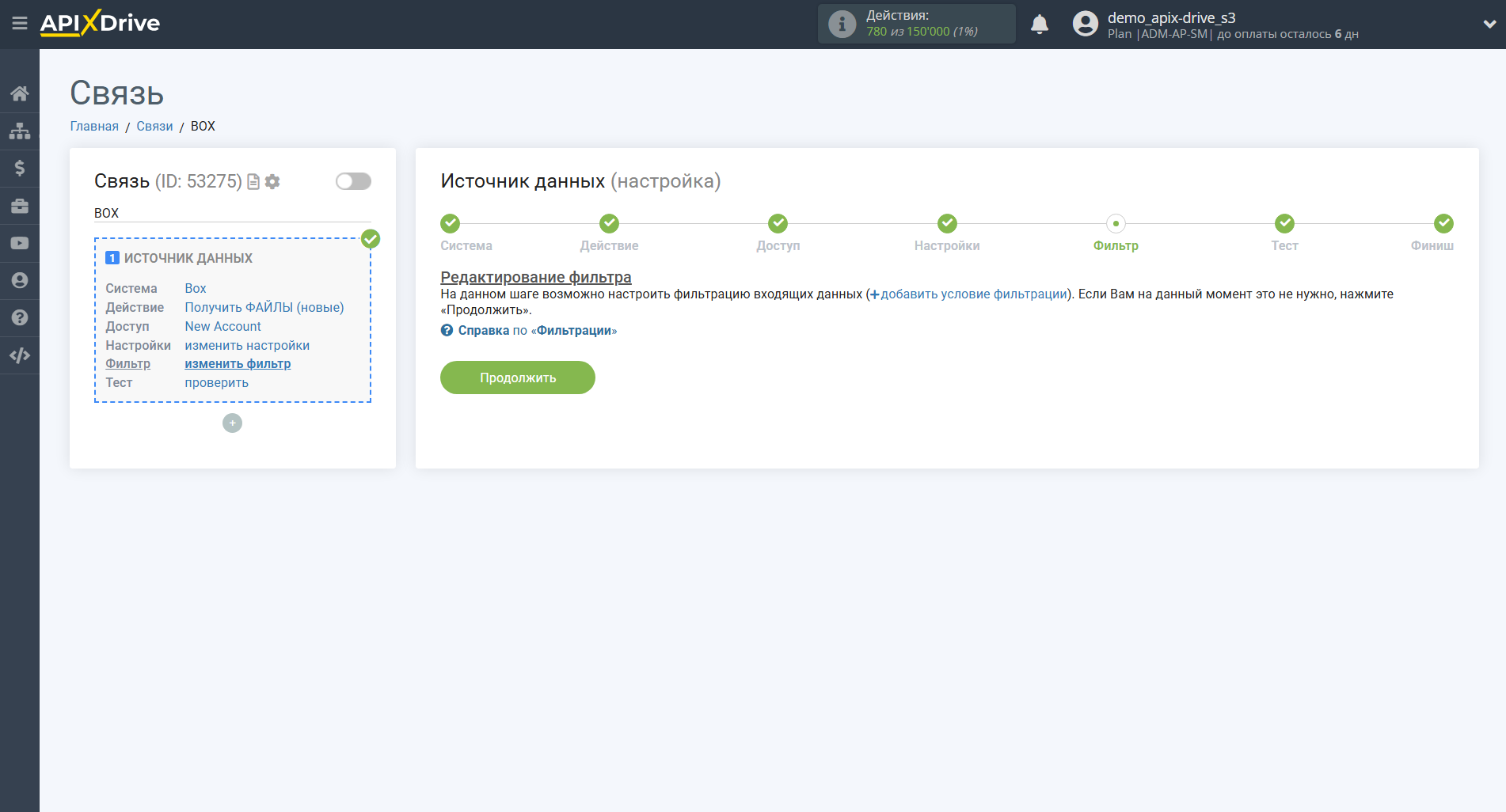Click добавить условие фильтрации link

click(x=973, y=294)
